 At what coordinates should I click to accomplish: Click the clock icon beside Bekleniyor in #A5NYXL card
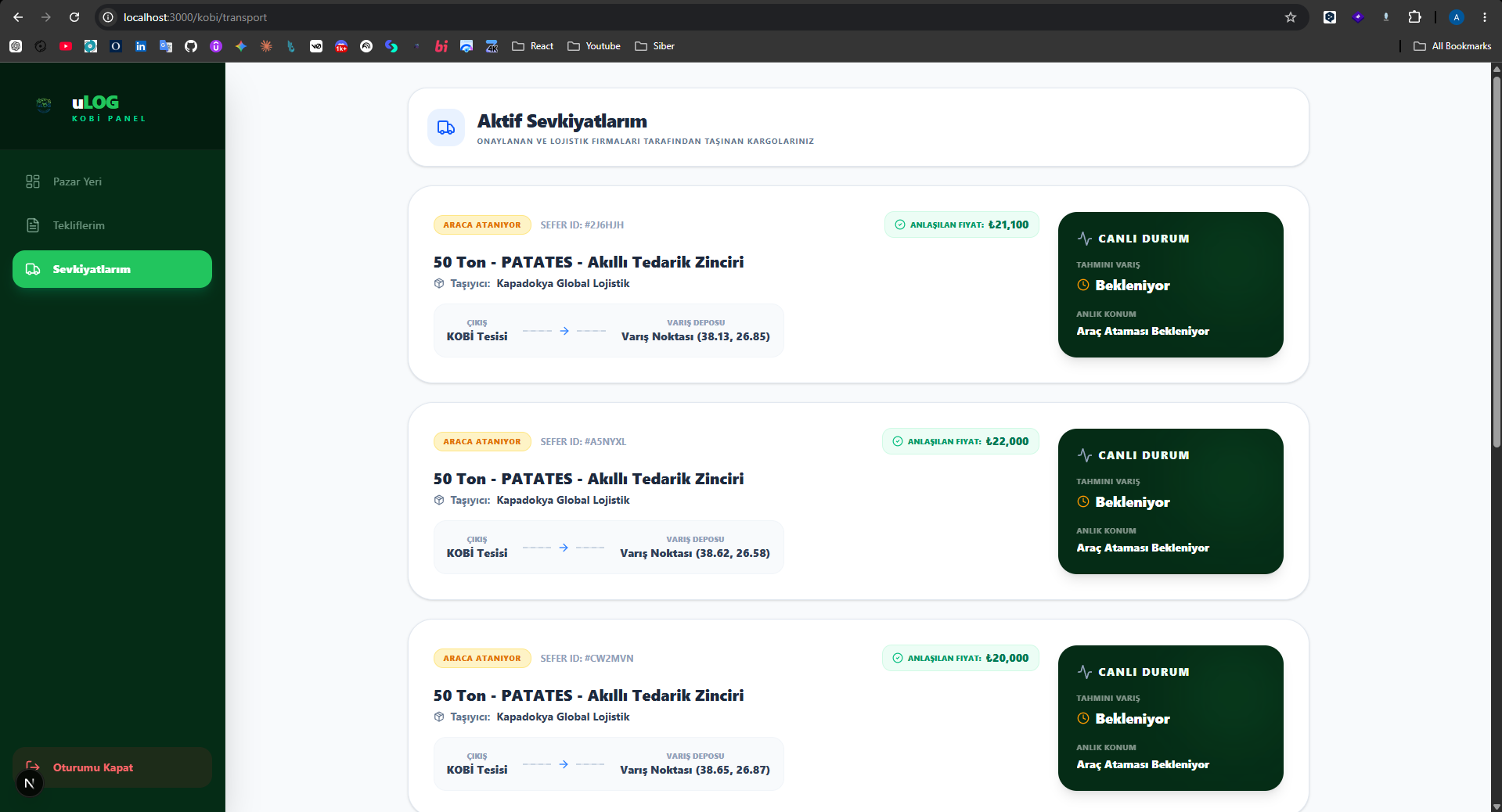(x=1083, y=501)
